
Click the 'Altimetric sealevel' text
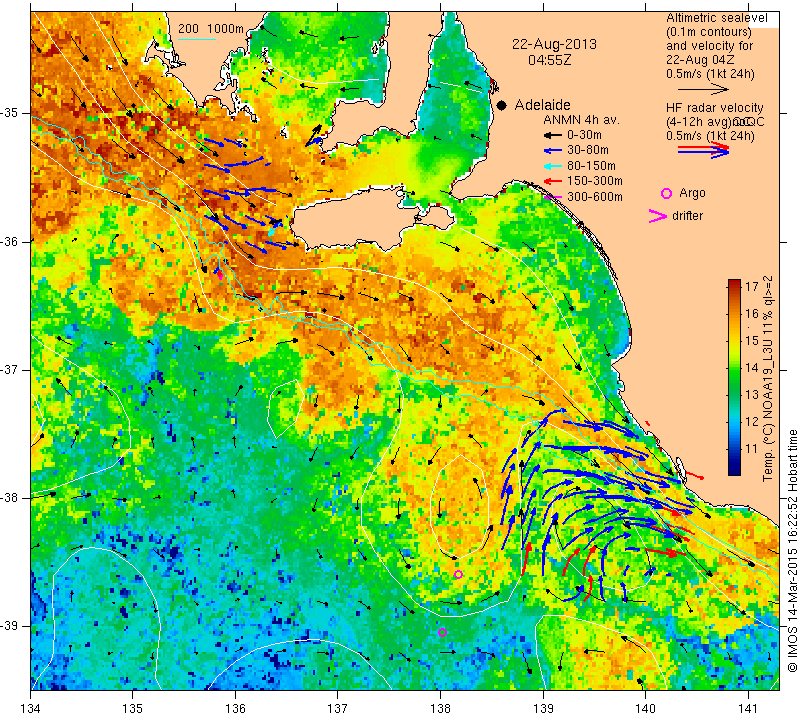point(717,18)
